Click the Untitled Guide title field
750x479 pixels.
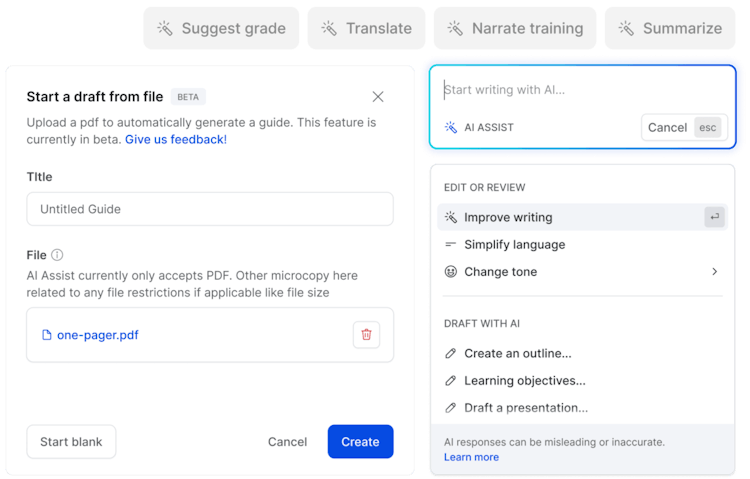210,209
